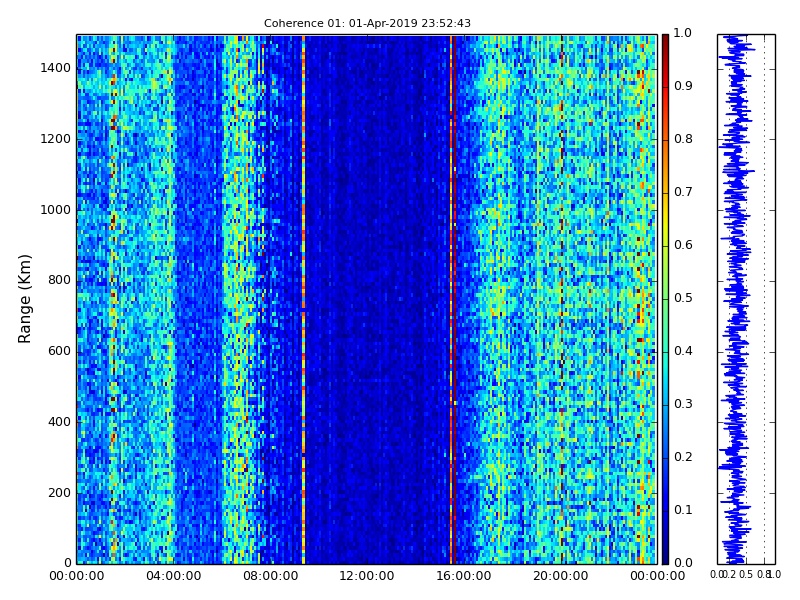Click the colorbar 0.5 label
This screenshot has width=800, height=600.
[683, 298]
